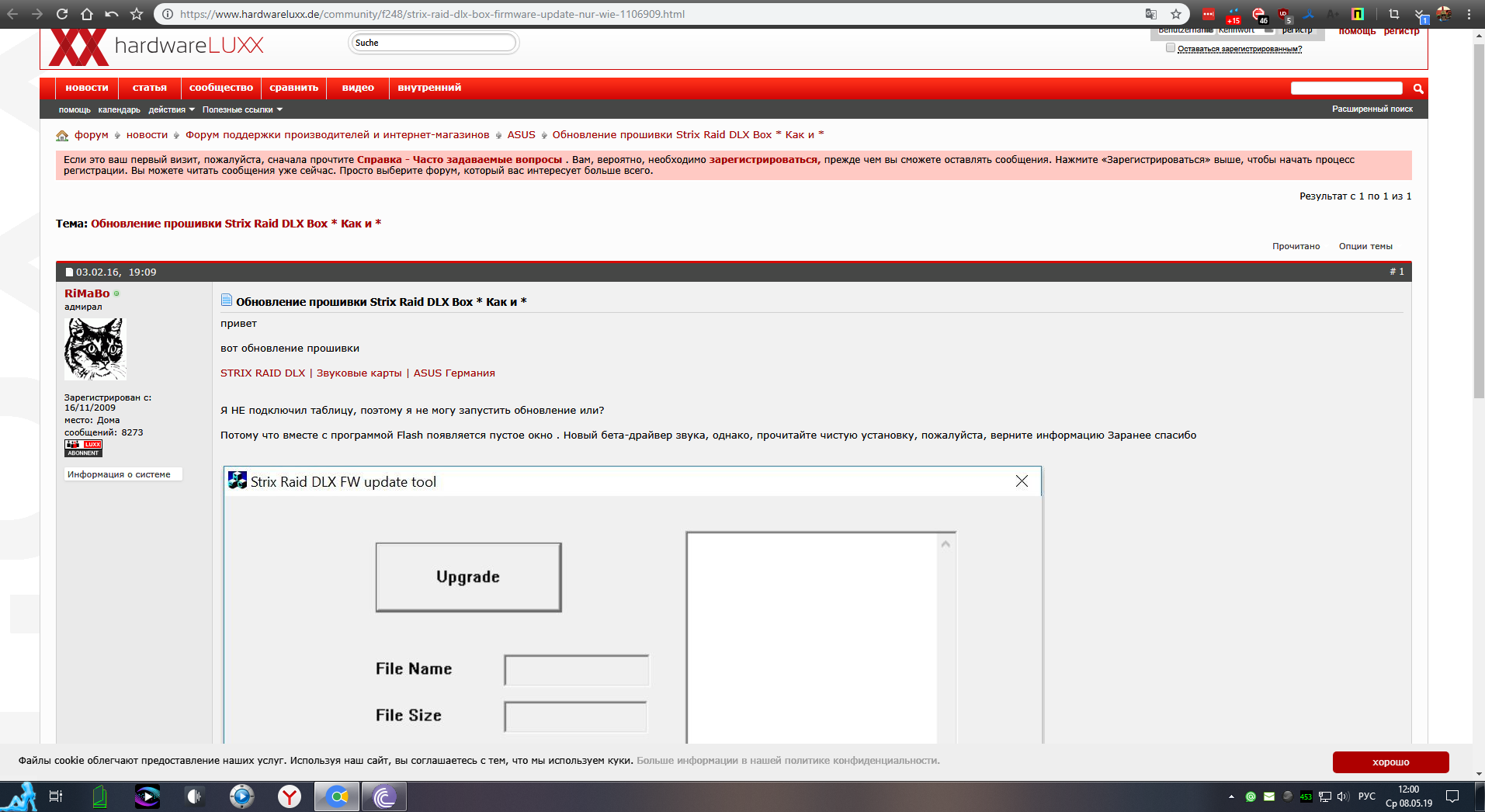Click the Suche search input field
The image size is (1485, 812).
point(434,43)
